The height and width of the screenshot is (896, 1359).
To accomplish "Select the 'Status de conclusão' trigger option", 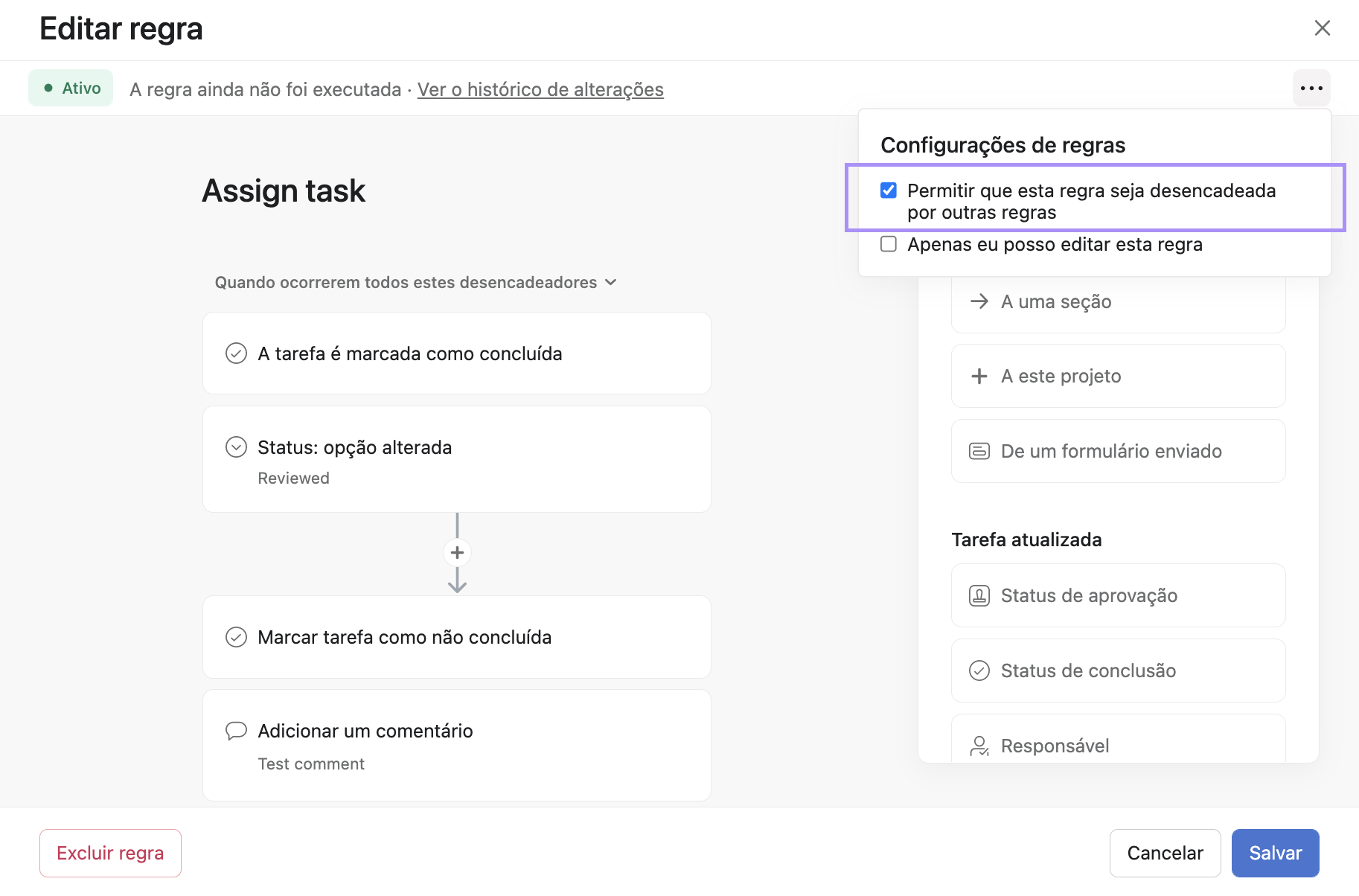I will (1118, 671).
